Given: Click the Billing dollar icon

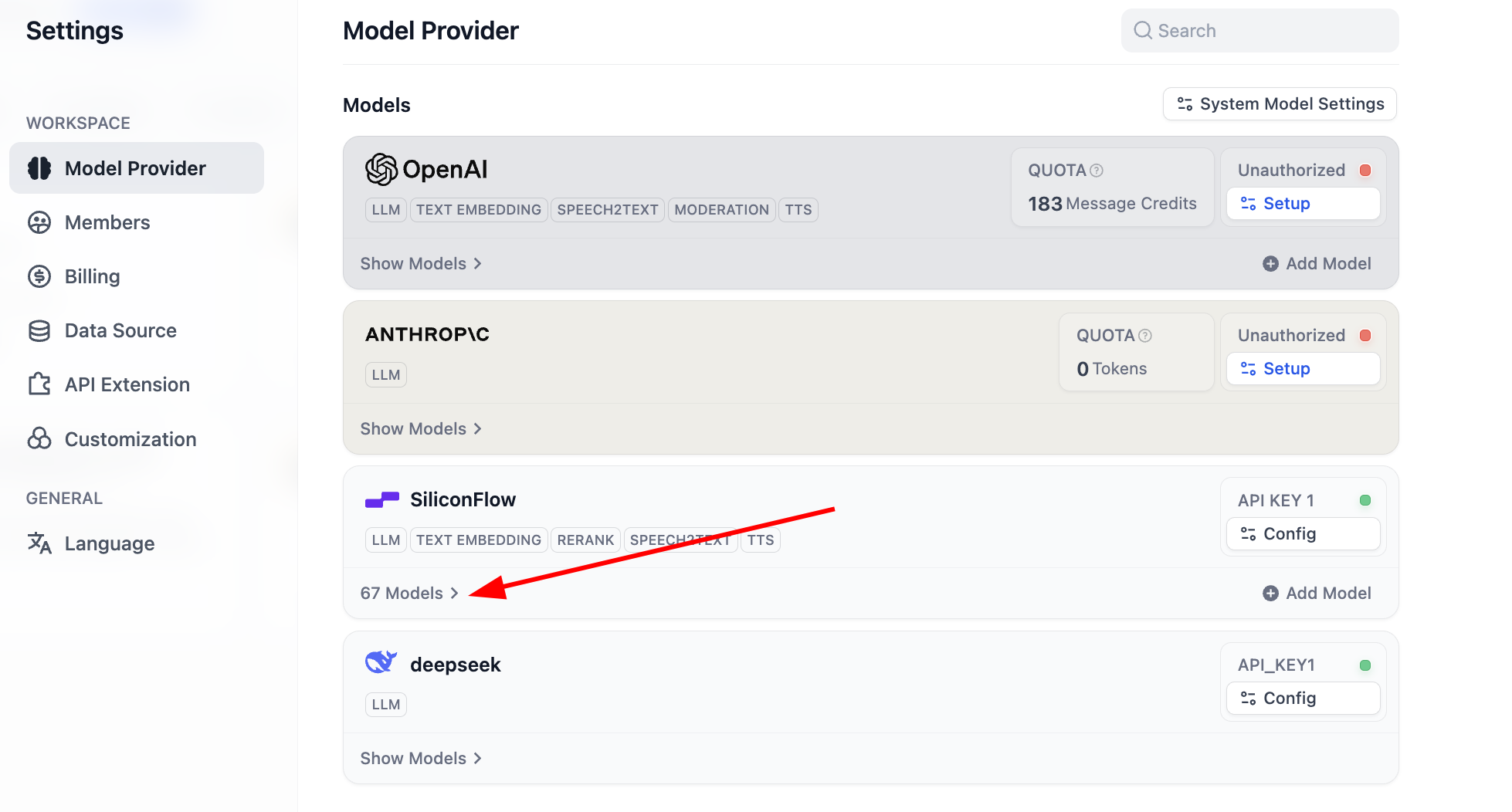Looking at the screenshot, I should [39, 276].
